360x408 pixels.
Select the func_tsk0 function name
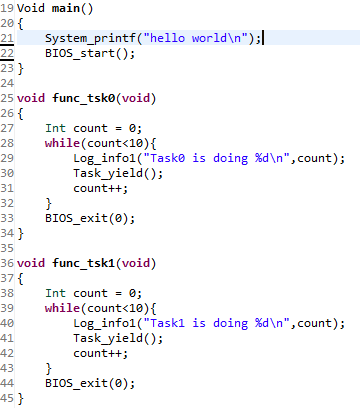click(84, 98)
